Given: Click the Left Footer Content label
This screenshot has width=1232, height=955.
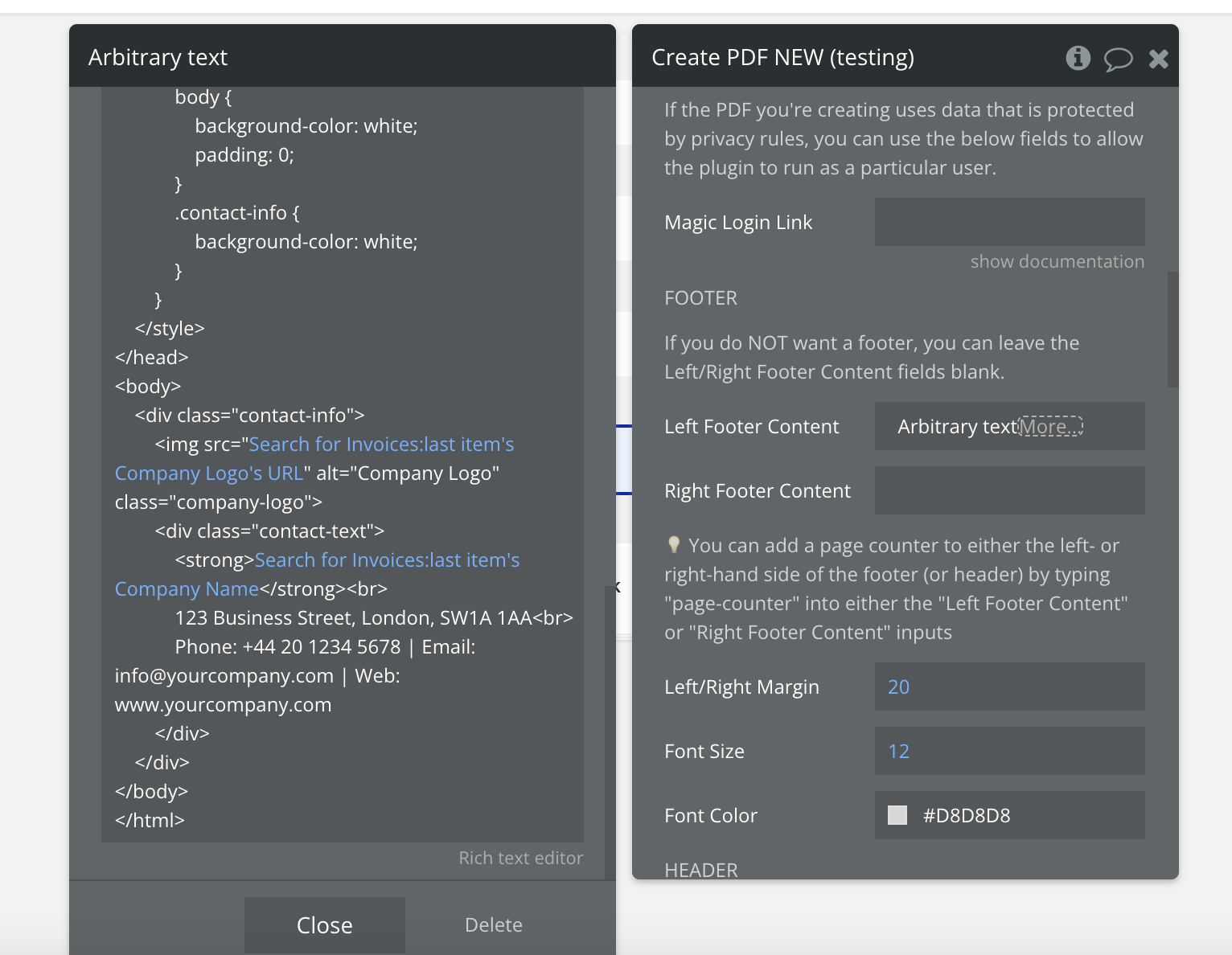Looking at the screenshot, I should (751, 426).
